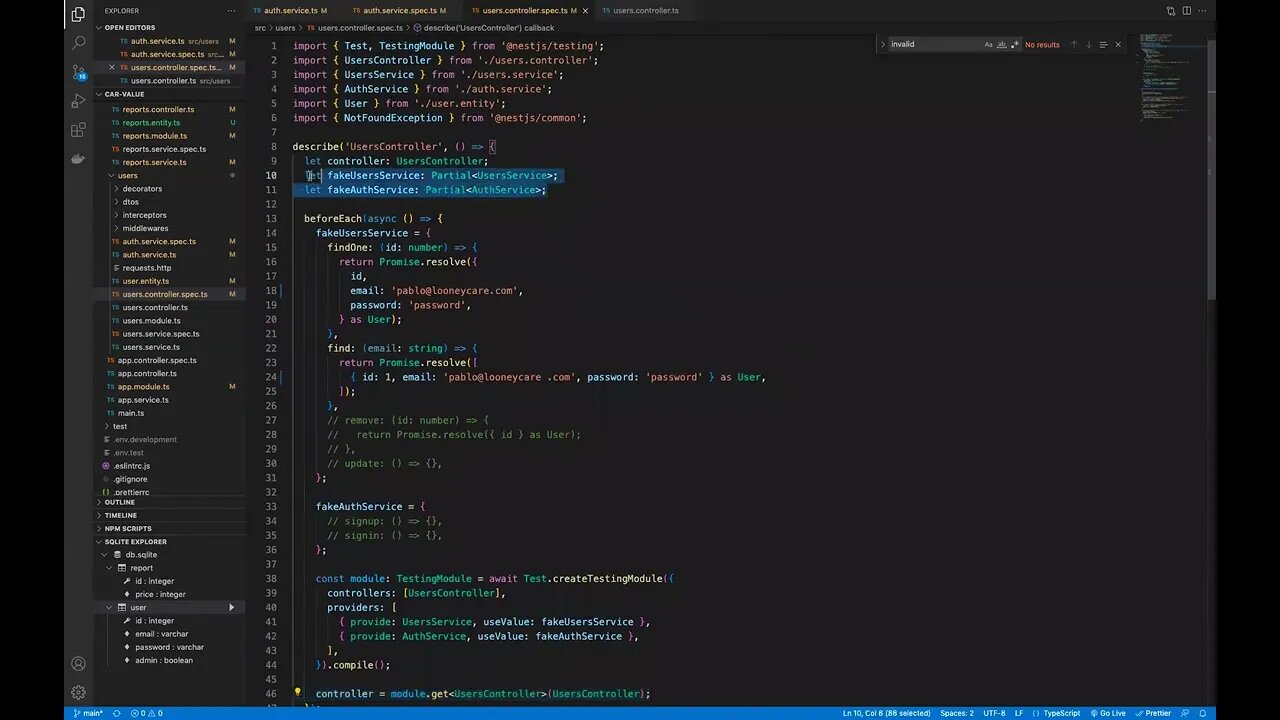Click the feedback icon in status bar

point(1186,713)
